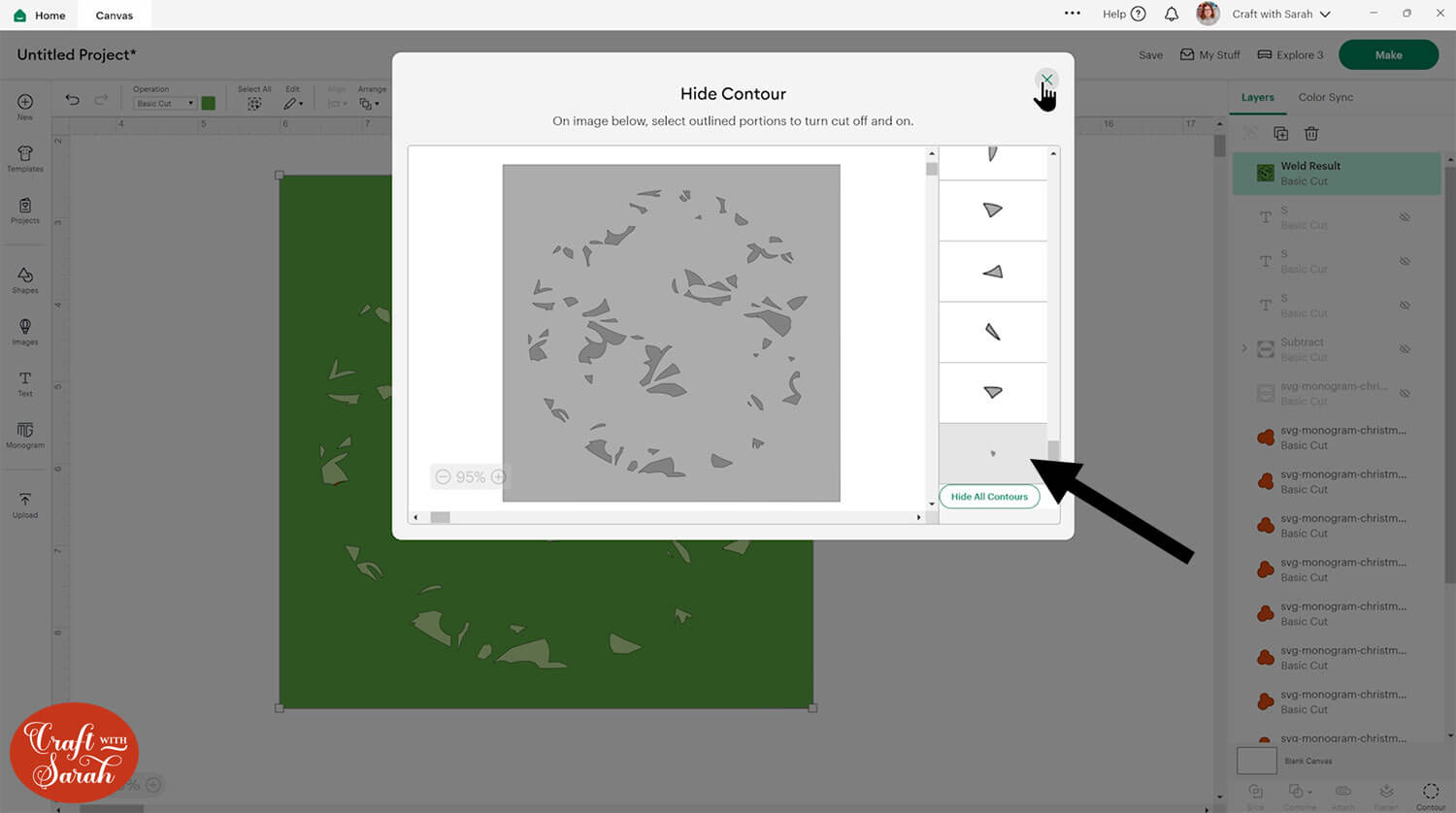Toggle visibility of the Subtract layer
The height and width of the screenshot is (813, 1456).
[1405, 349]
